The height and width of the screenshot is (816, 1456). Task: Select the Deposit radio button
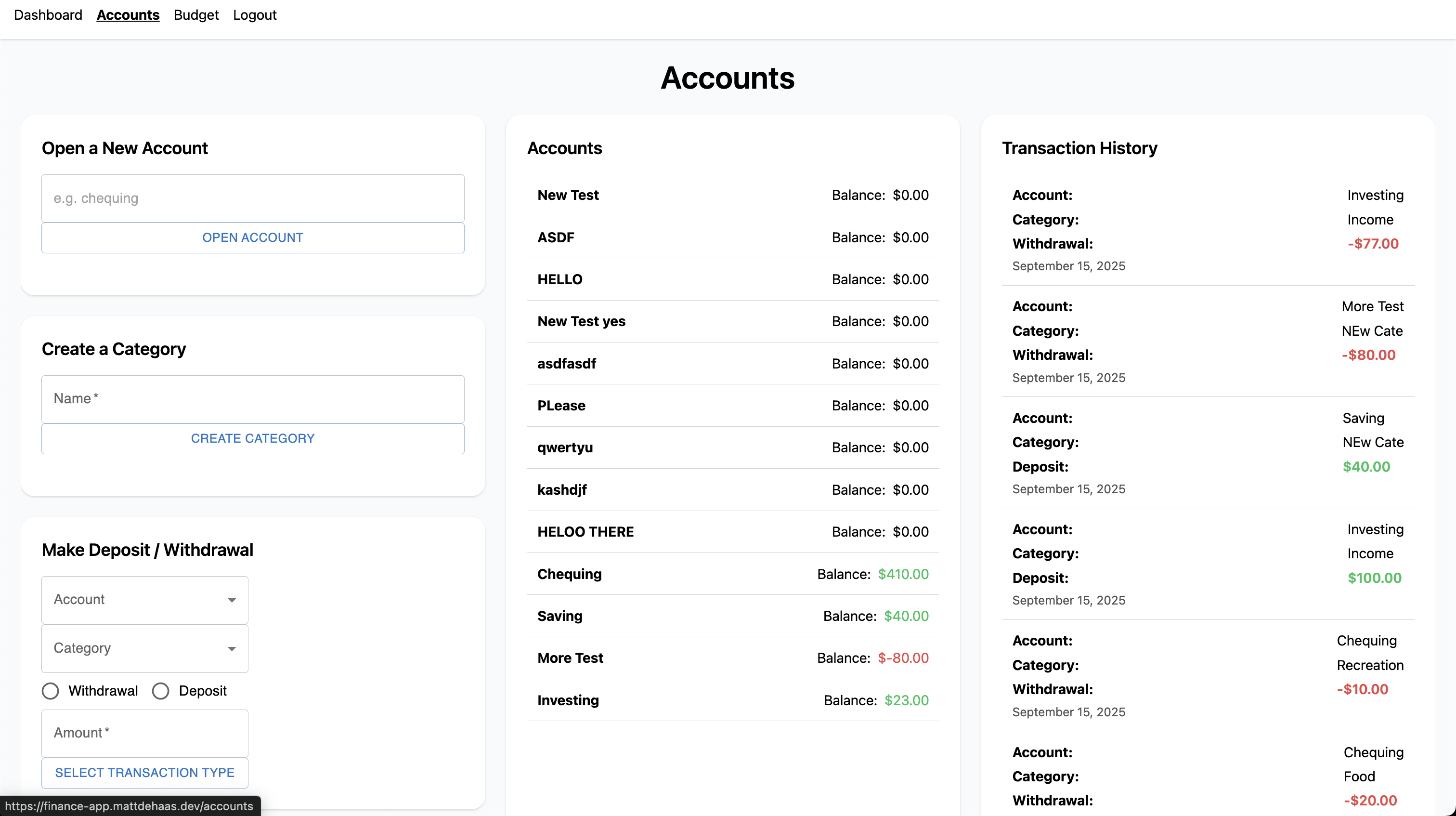[161, 690]
